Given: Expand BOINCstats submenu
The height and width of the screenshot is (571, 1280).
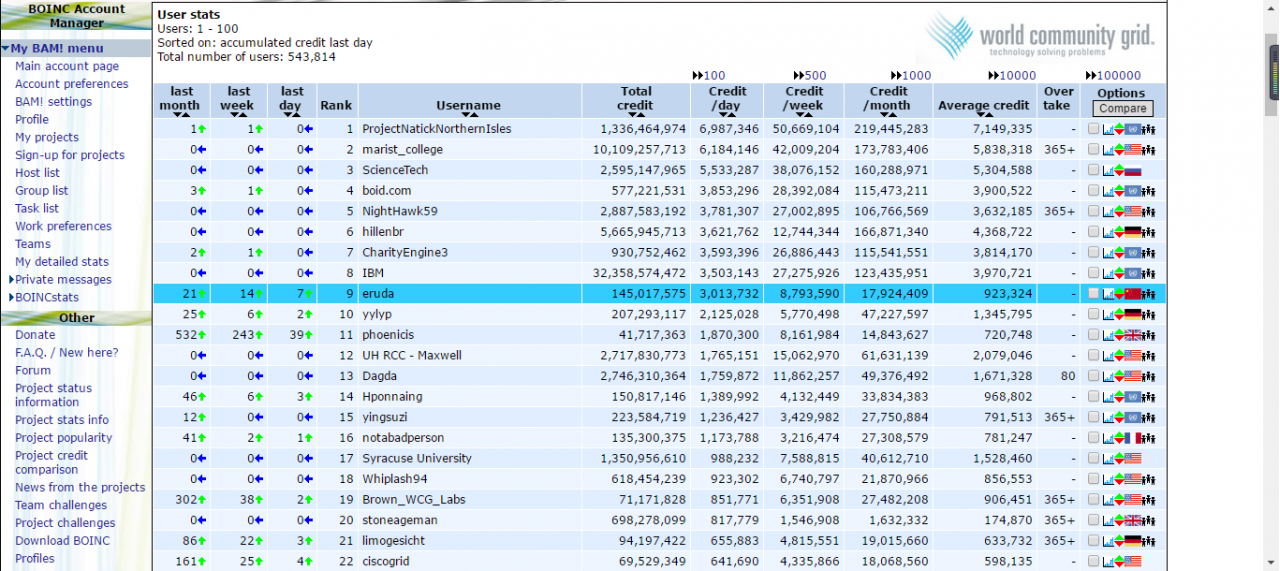Looking at the screenshot, I should click(x=11, y=297).
